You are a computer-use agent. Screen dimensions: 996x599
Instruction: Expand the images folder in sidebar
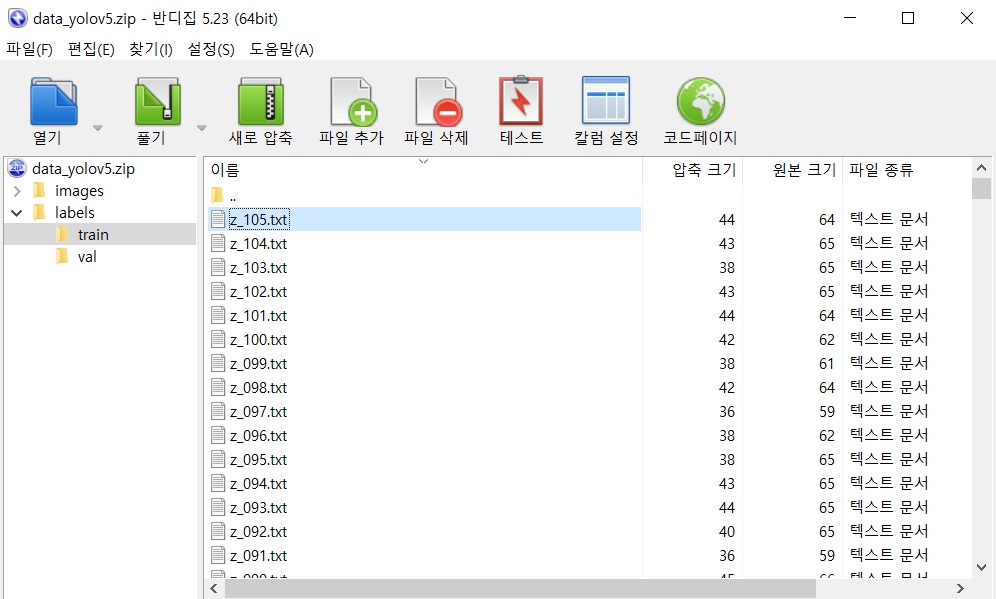pyautogui.click(x=18, y=190)
